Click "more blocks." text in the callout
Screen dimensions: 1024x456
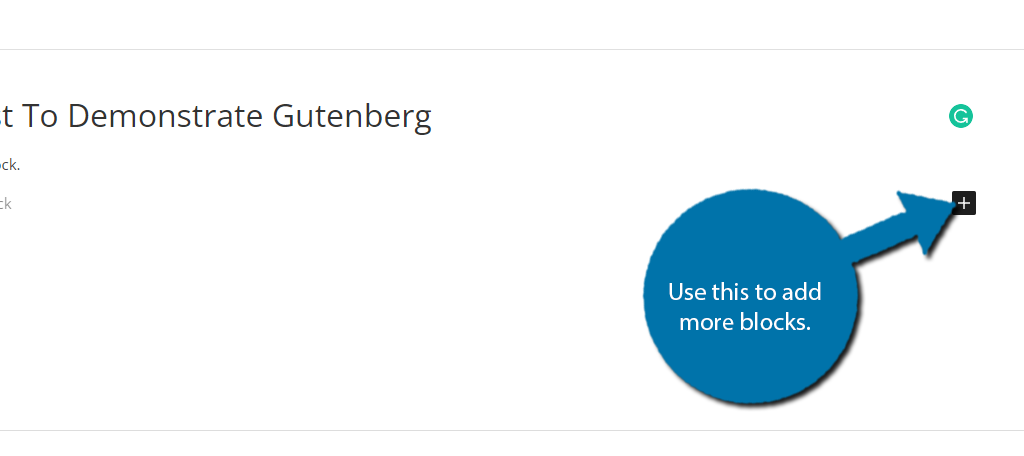click(744, 321)
